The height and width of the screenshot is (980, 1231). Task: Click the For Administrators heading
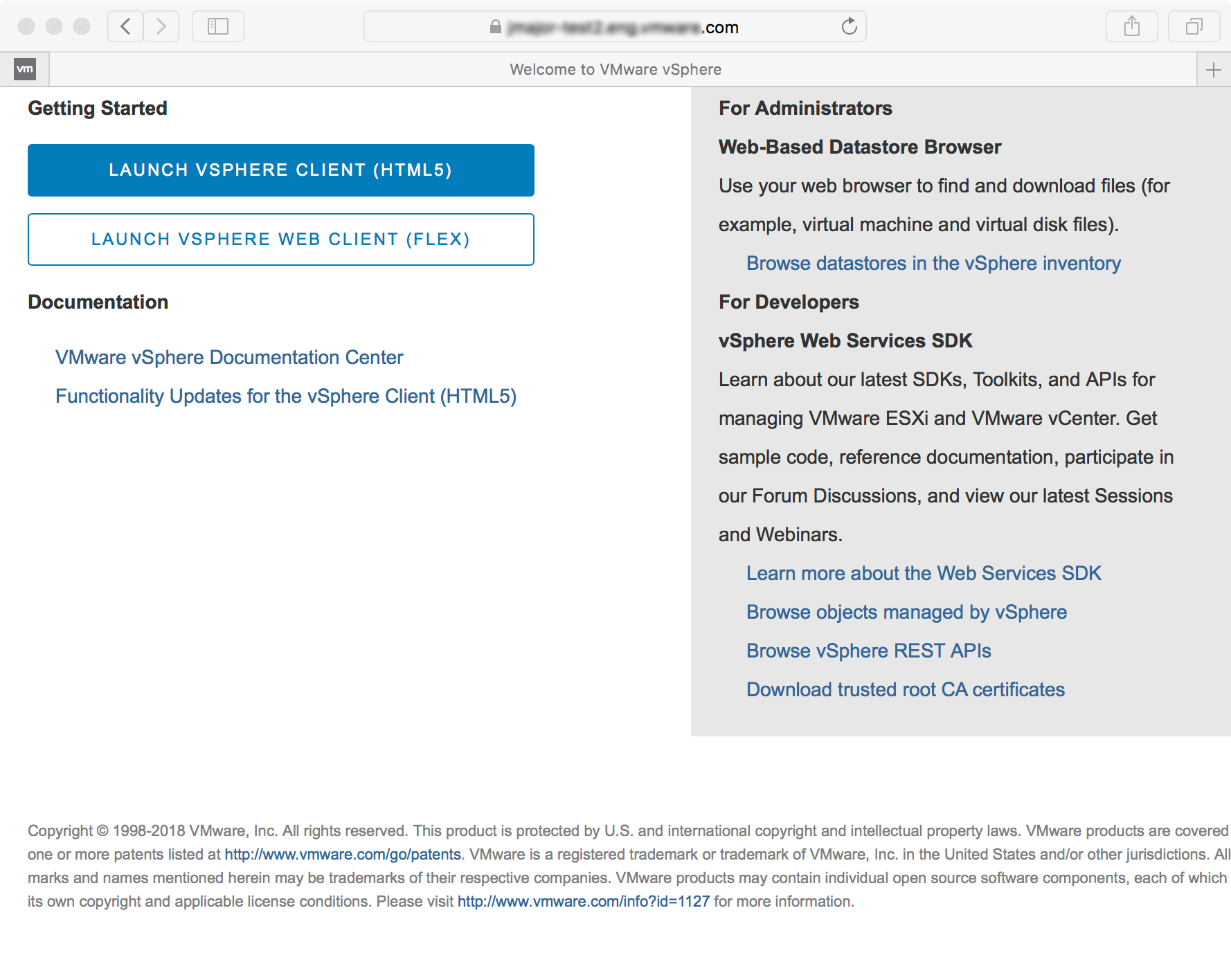coord(805,108)
